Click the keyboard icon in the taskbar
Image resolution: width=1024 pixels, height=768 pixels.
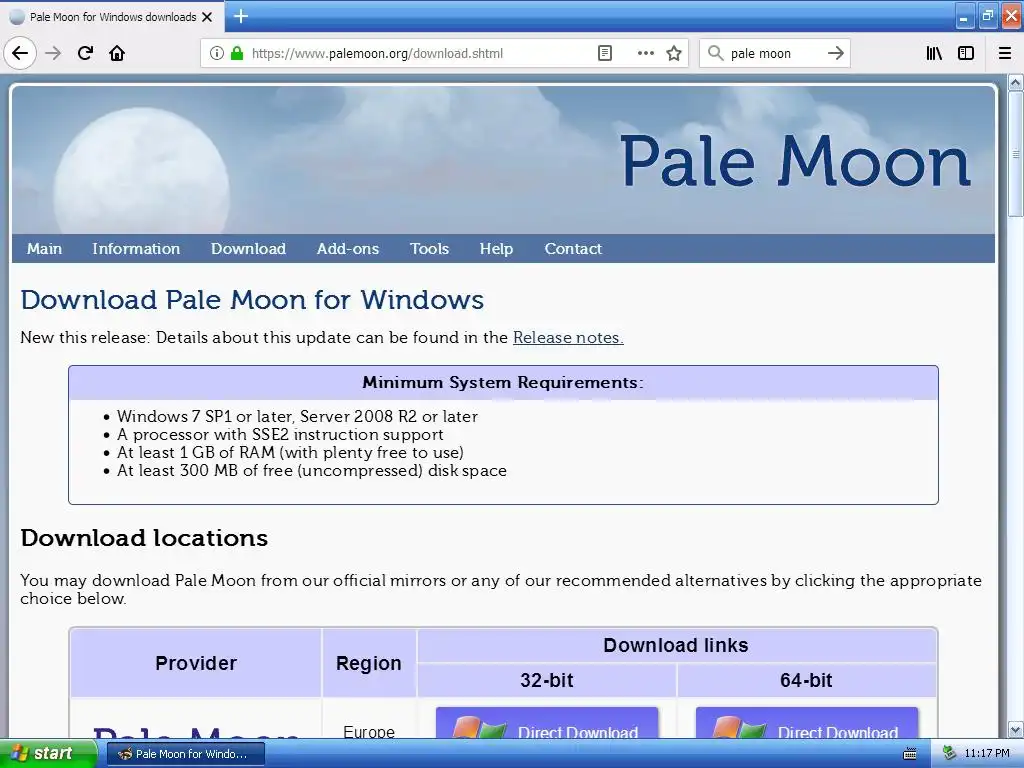click(909, 754)
